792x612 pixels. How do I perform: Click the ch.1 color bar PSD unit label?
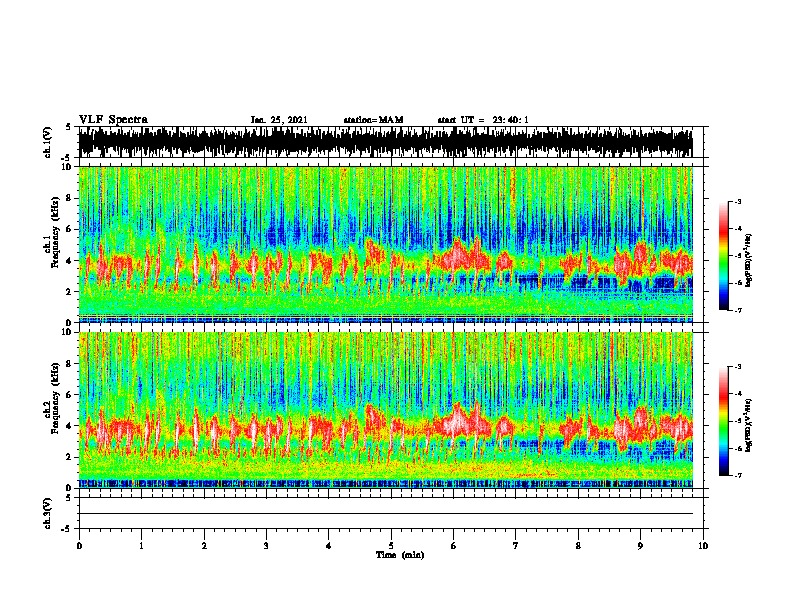click(x=749, y=261)
